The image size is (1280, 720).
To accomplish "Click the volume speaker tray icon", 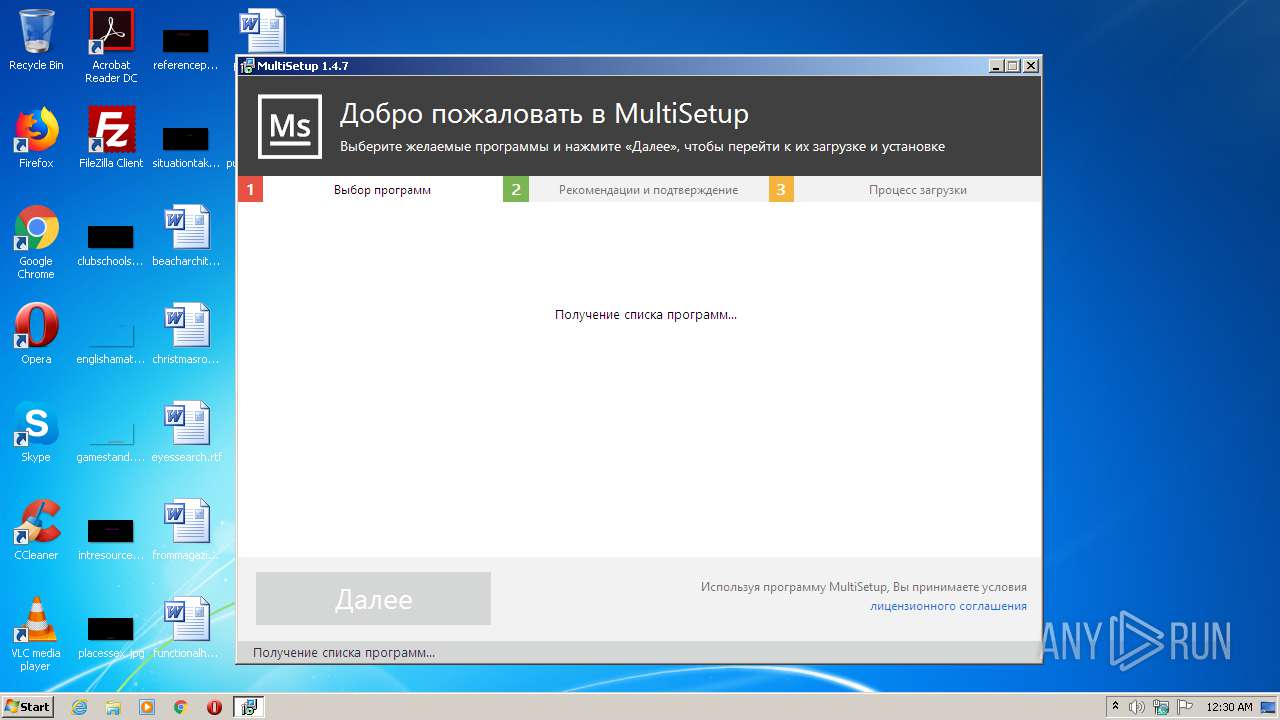I will click(1137, 707).
